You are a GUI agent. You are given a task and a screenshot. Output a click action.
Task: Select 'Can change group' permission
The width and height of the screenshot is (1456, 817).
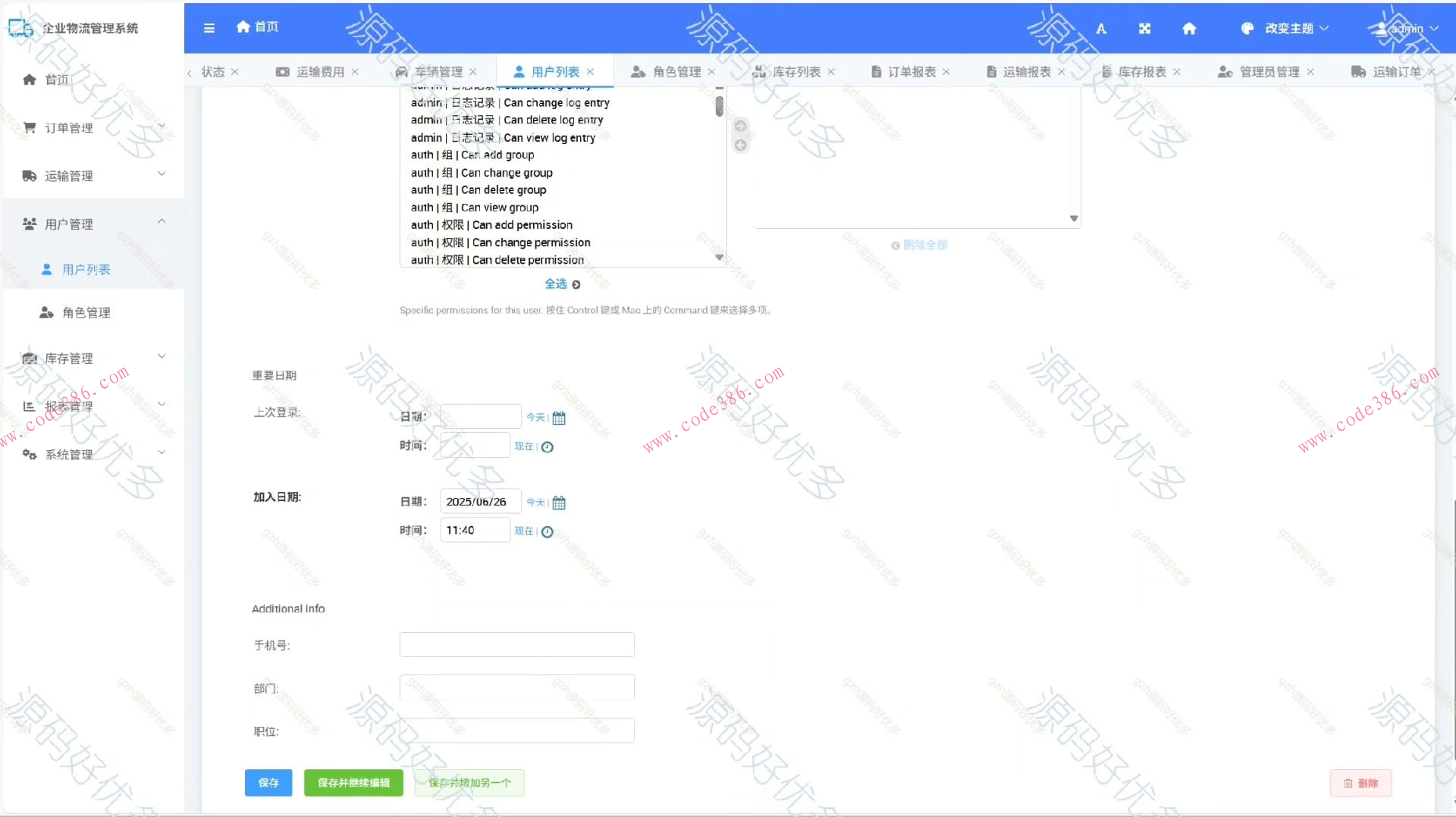482,173
